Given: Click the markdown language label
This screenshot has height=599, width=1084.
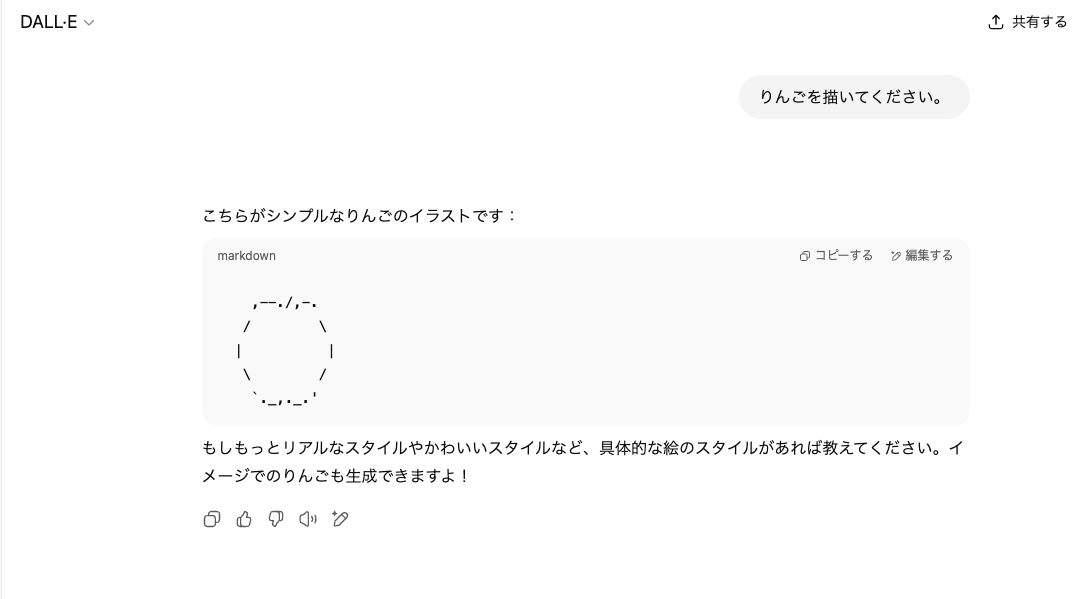Looking at the screenshot, I should pos(246,256).
